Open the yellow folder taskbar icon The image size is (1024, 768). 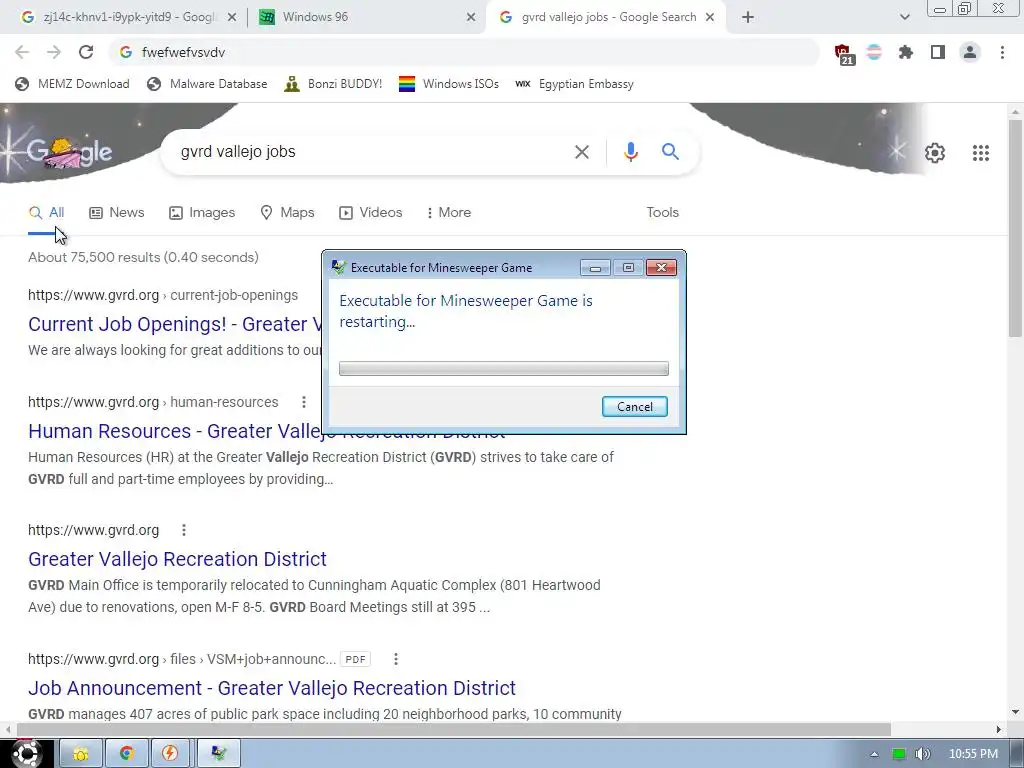[x=81, y=754]
